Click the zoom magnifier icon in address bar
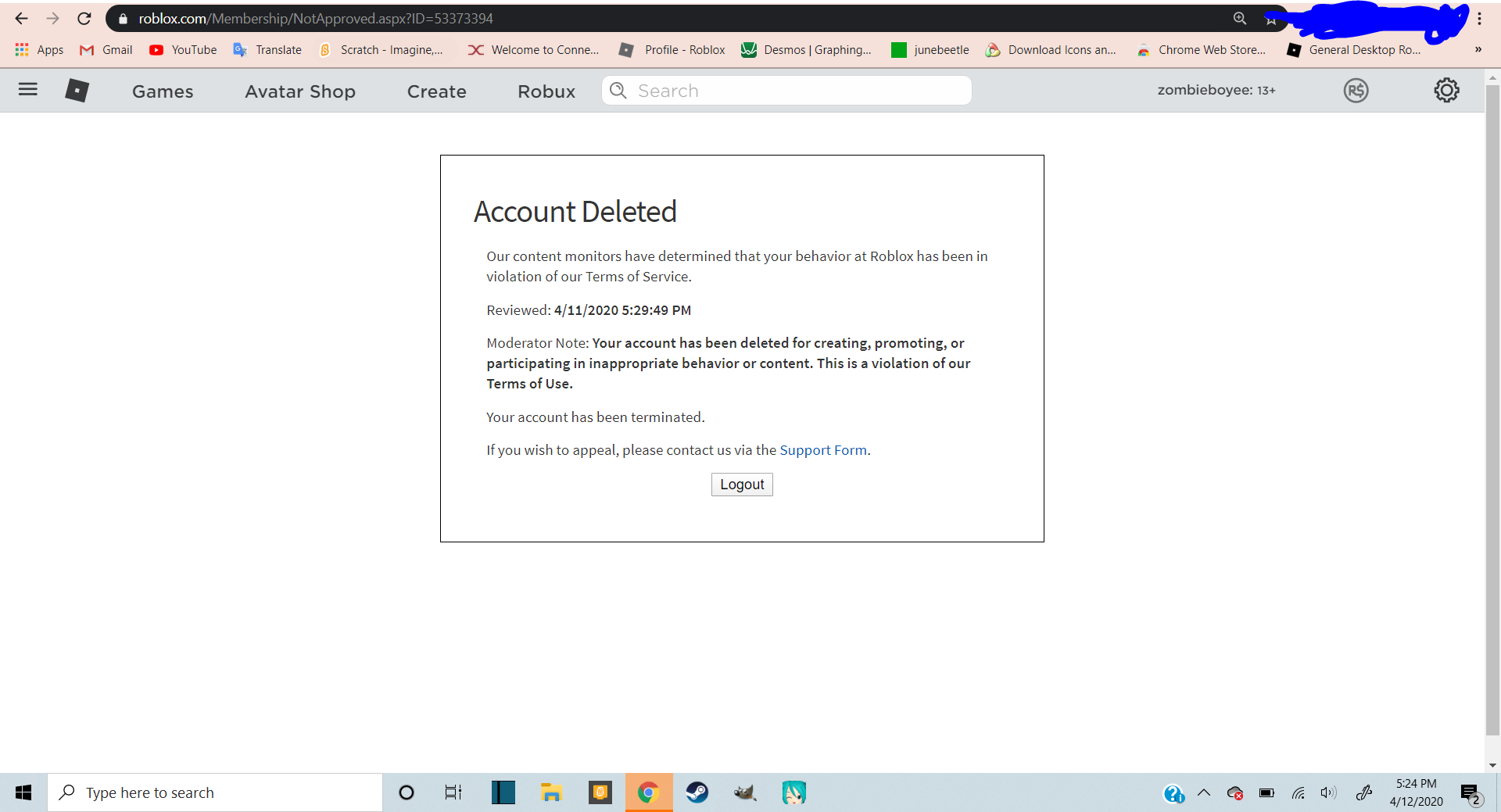The image size is (1501, 812). pyautogui.click(x=1240, y=18)
